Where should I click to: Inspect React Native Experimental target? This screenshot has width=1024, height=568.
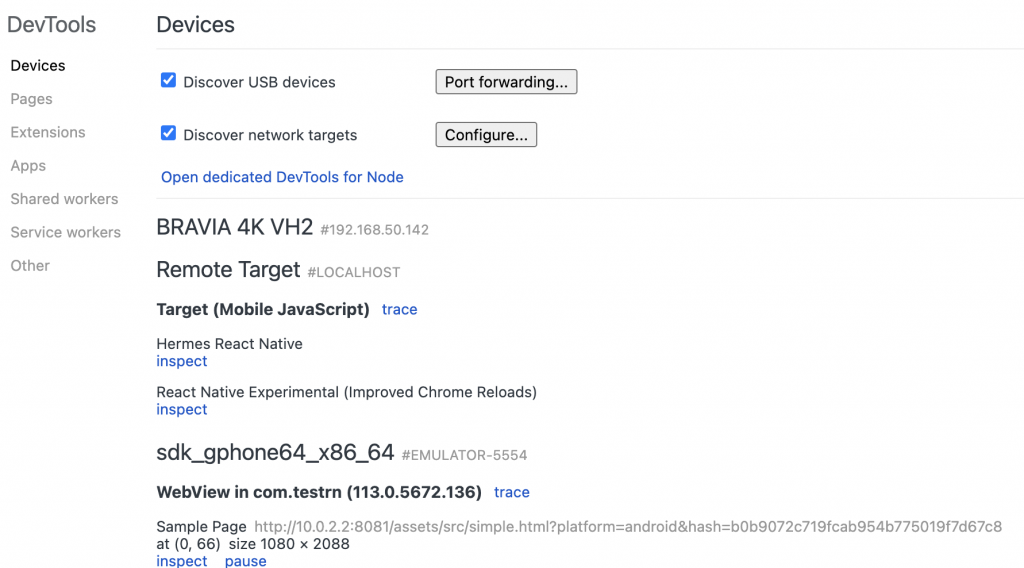[182, 409]
